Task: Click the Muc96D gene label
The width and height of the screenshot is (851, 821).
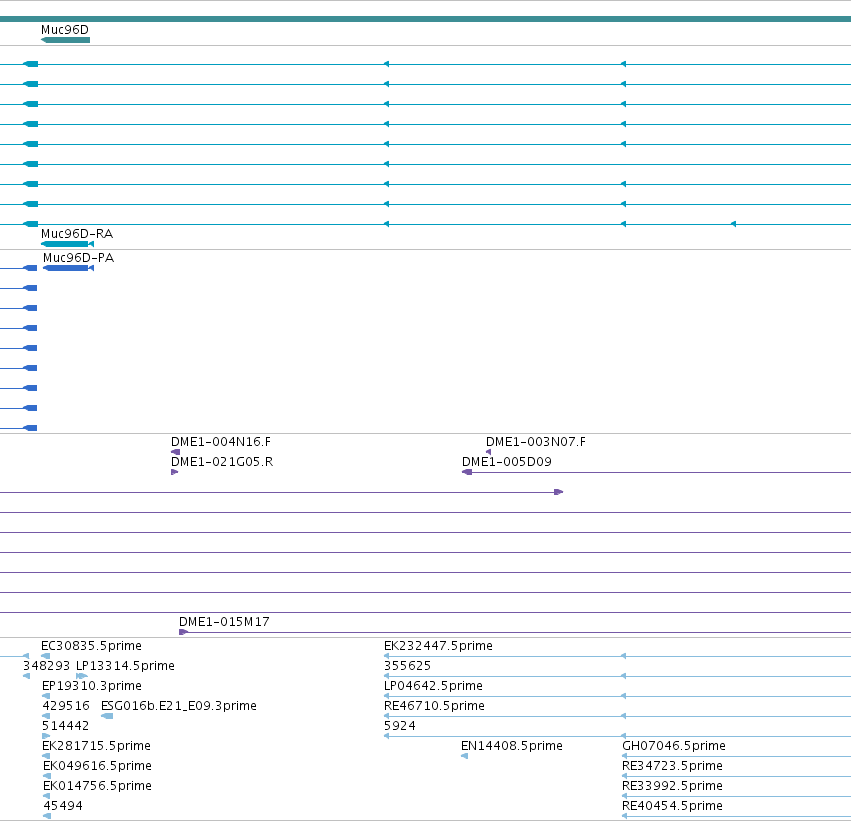Action: coord(65,30)
